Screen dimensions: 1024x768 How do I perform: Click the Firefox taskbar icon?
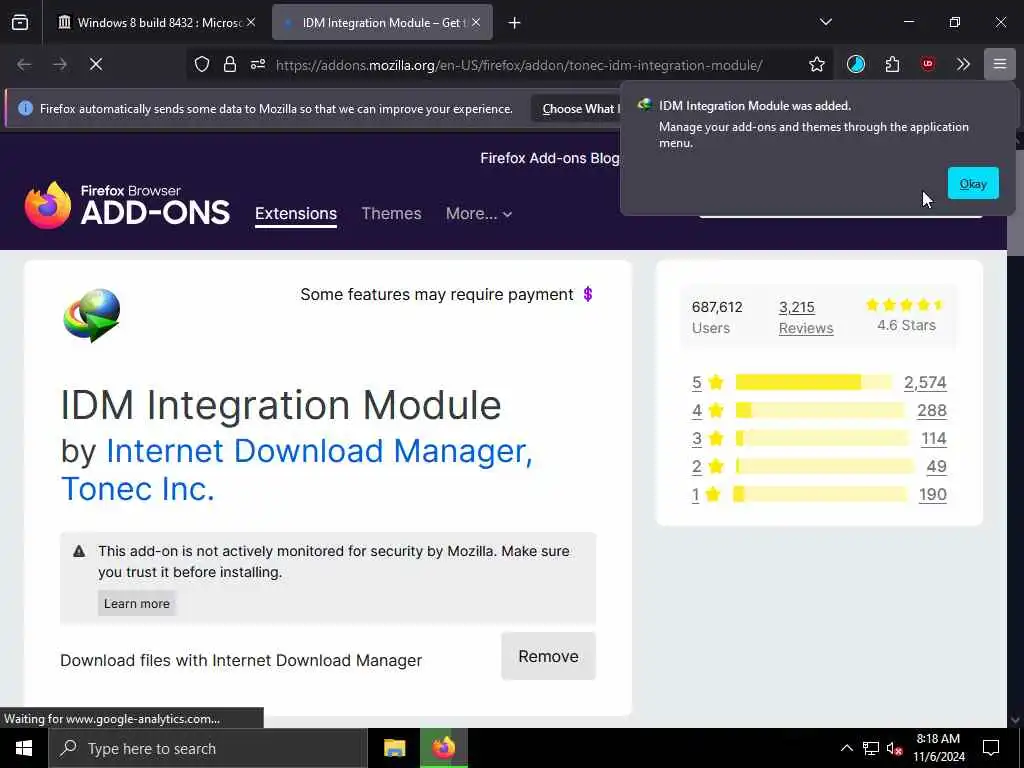tap(443, 748)
